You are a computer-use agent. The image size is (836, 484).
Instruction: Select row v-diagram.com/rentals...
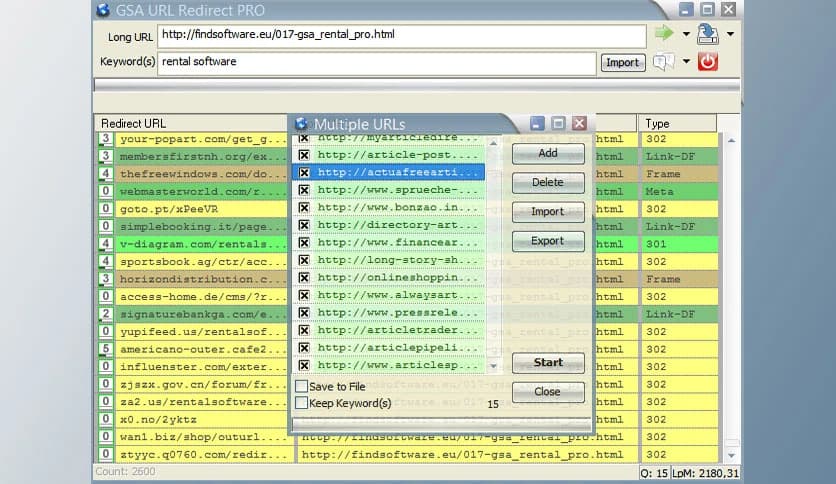(203, 244)
